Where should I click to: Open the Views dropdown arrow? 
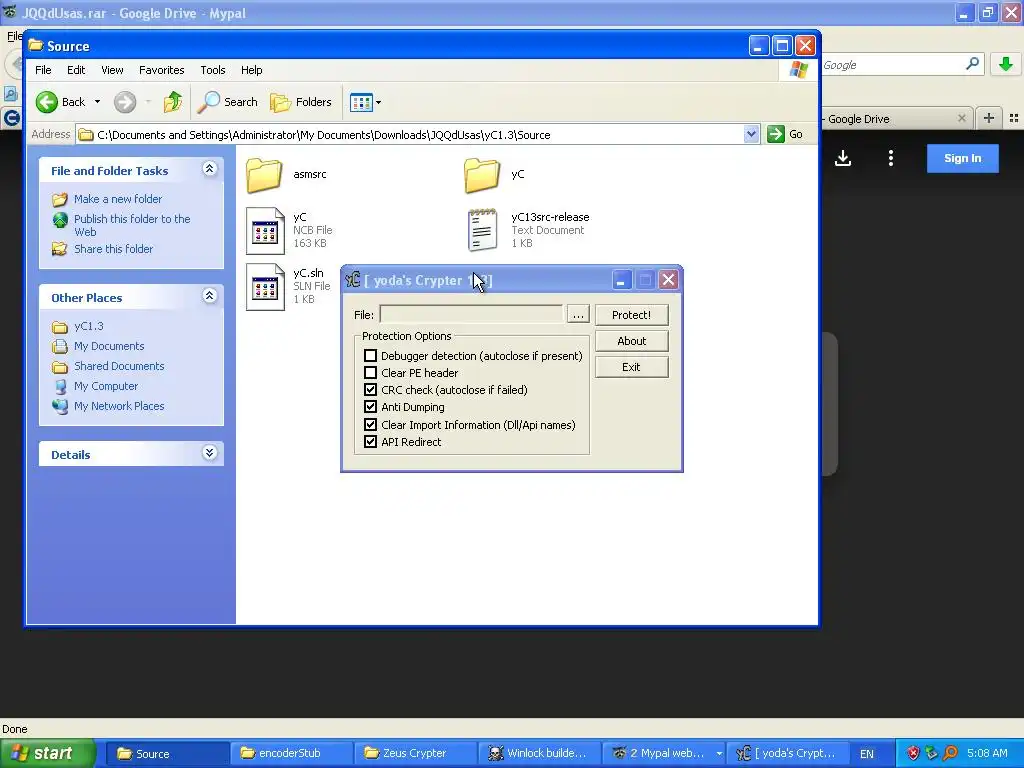pos(378,103)
